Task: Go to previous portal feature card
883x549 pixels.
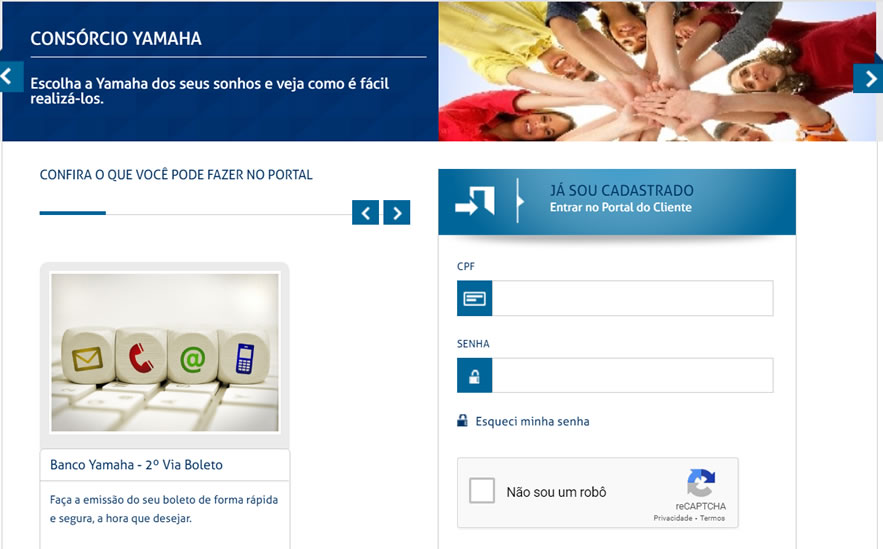Action: [x=365, y=212]
